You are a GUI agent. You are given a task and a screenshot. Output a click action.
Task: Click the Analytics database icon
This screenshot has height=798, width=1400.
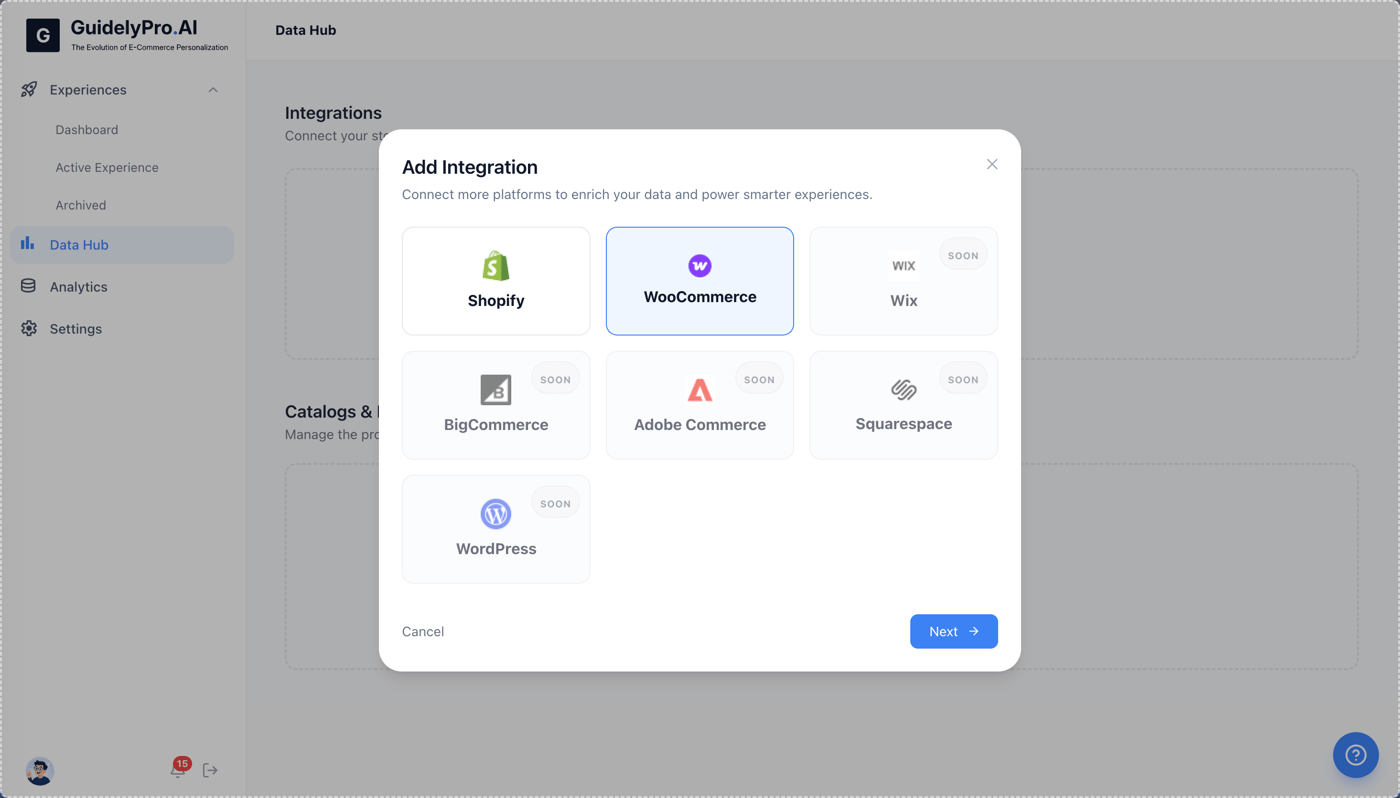(x=28, y=286)
